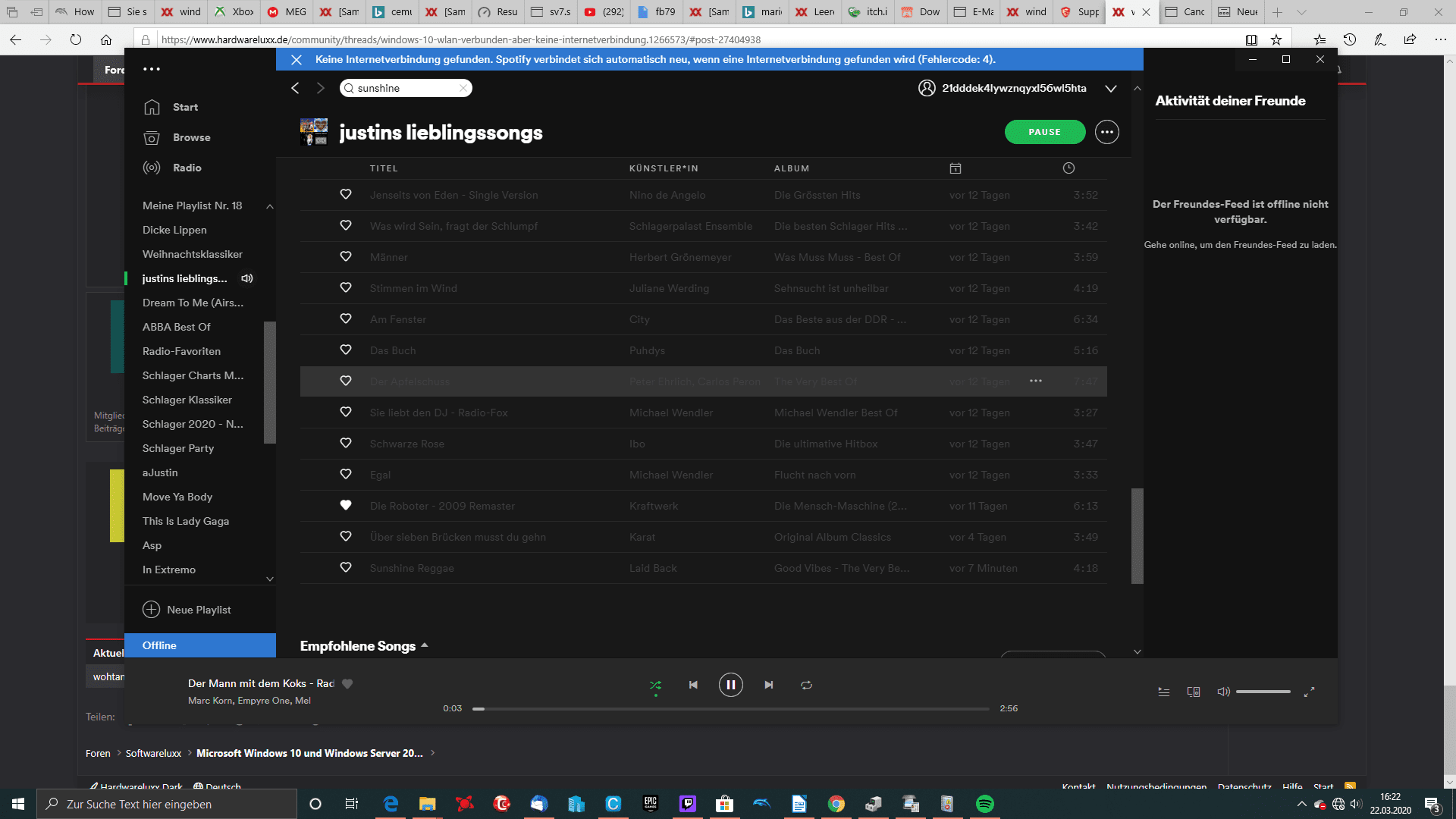Screen dimensions: 1456x819
Task: Open artist Marc Korn from now playing
Action: point(210,701)
